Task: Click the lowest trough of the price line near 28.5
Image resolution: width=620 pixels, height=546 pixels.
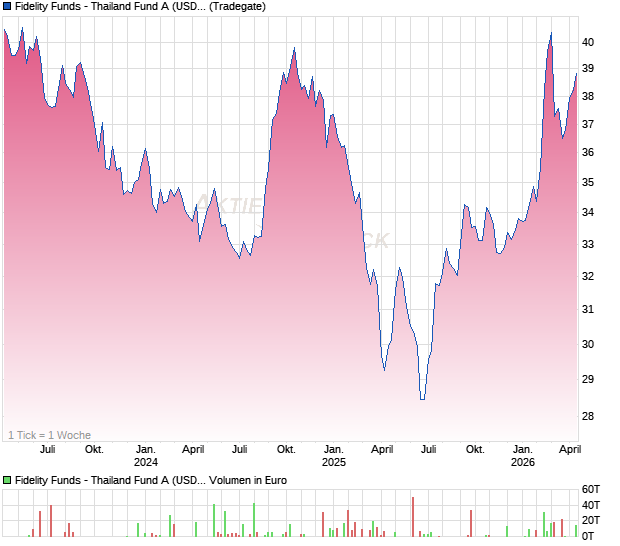Action: pyautogui.click(x=422, y=398)
